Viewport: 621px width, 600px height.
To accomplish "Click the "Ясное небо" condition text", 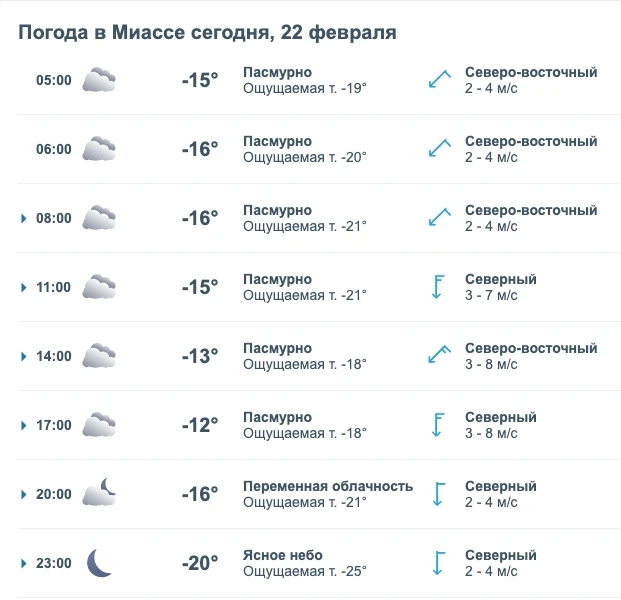I will pyautogui.click(x=283, y=555).
